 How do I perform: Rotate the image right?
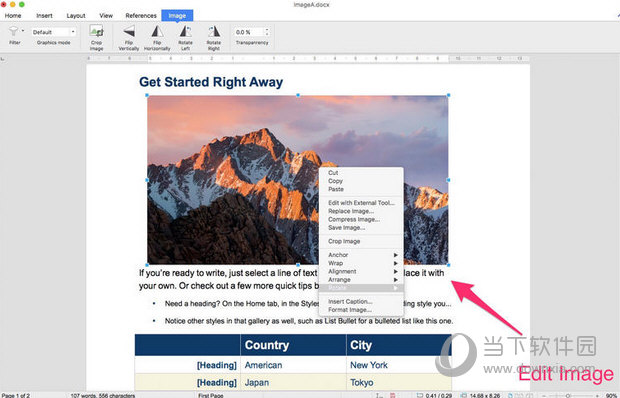coord(214,37)
